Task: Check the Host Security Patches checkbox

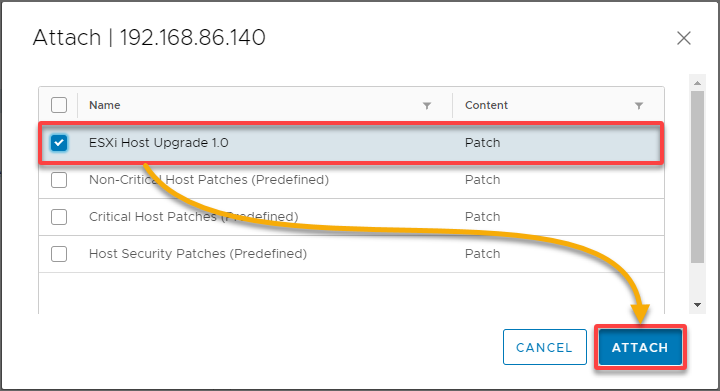Action: (59, 254)
